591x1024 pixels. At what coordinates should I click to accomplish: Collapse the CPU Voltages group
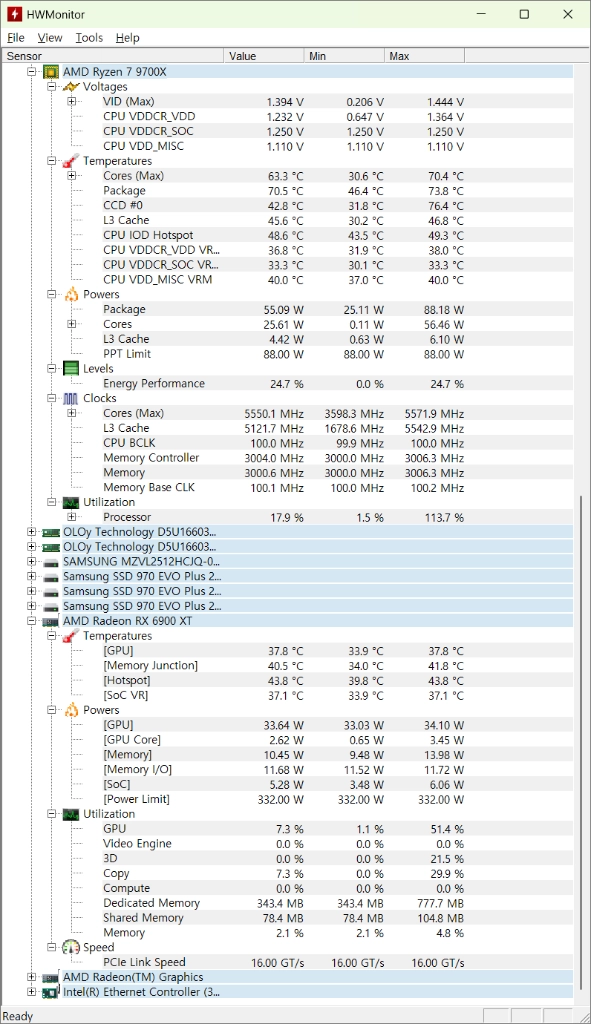click(52, 87)
